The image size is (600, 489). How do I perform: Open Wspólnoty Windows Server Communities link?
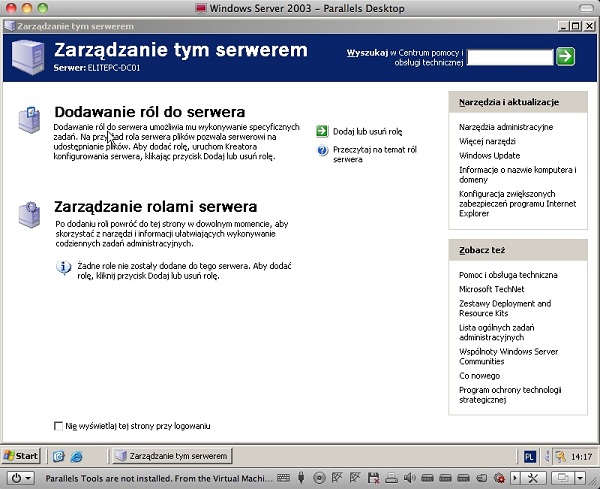click(x=509, y=356)
